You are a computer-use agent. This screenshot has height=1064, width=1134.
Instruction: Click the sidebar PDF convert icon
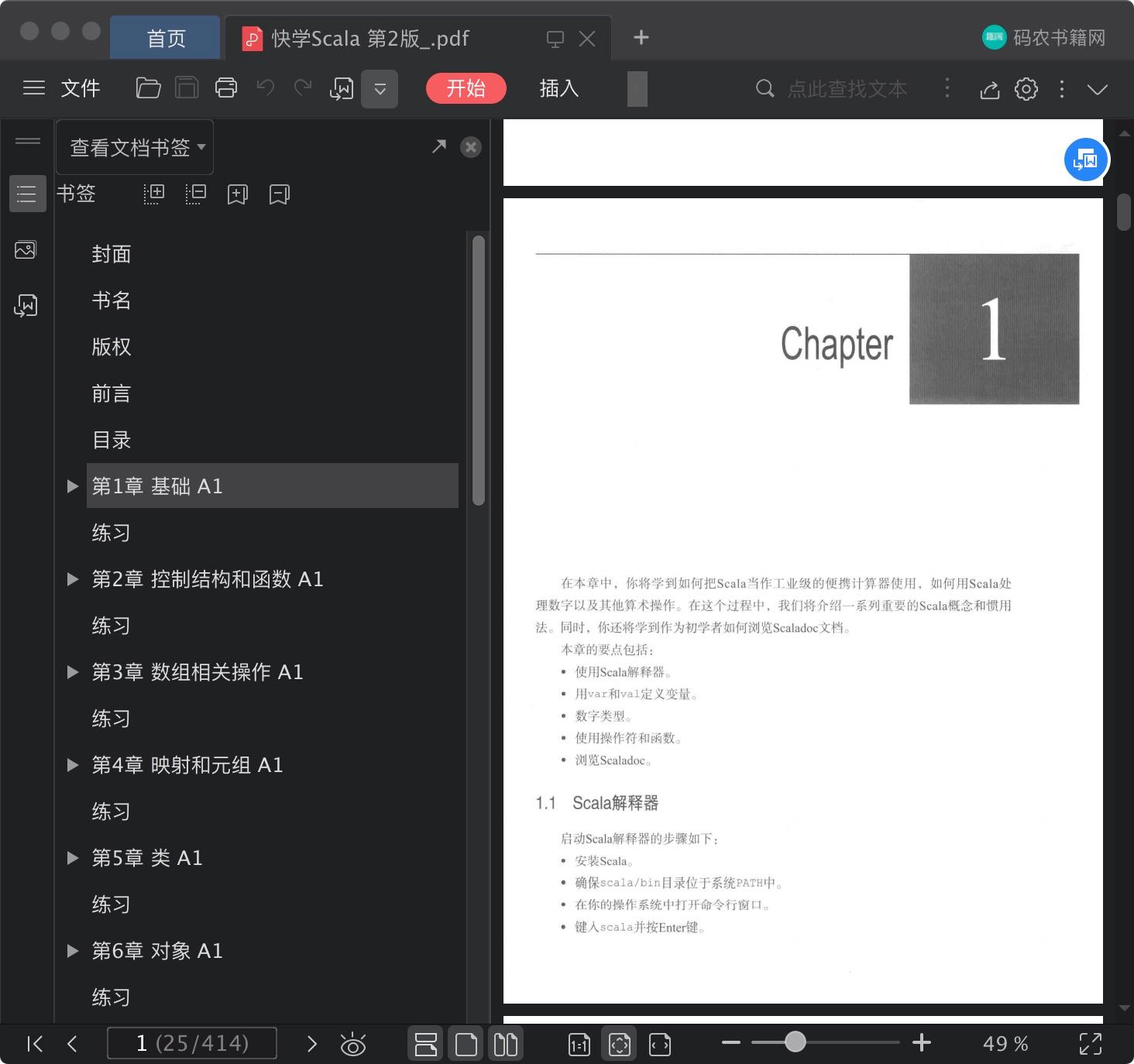[26, 306]
